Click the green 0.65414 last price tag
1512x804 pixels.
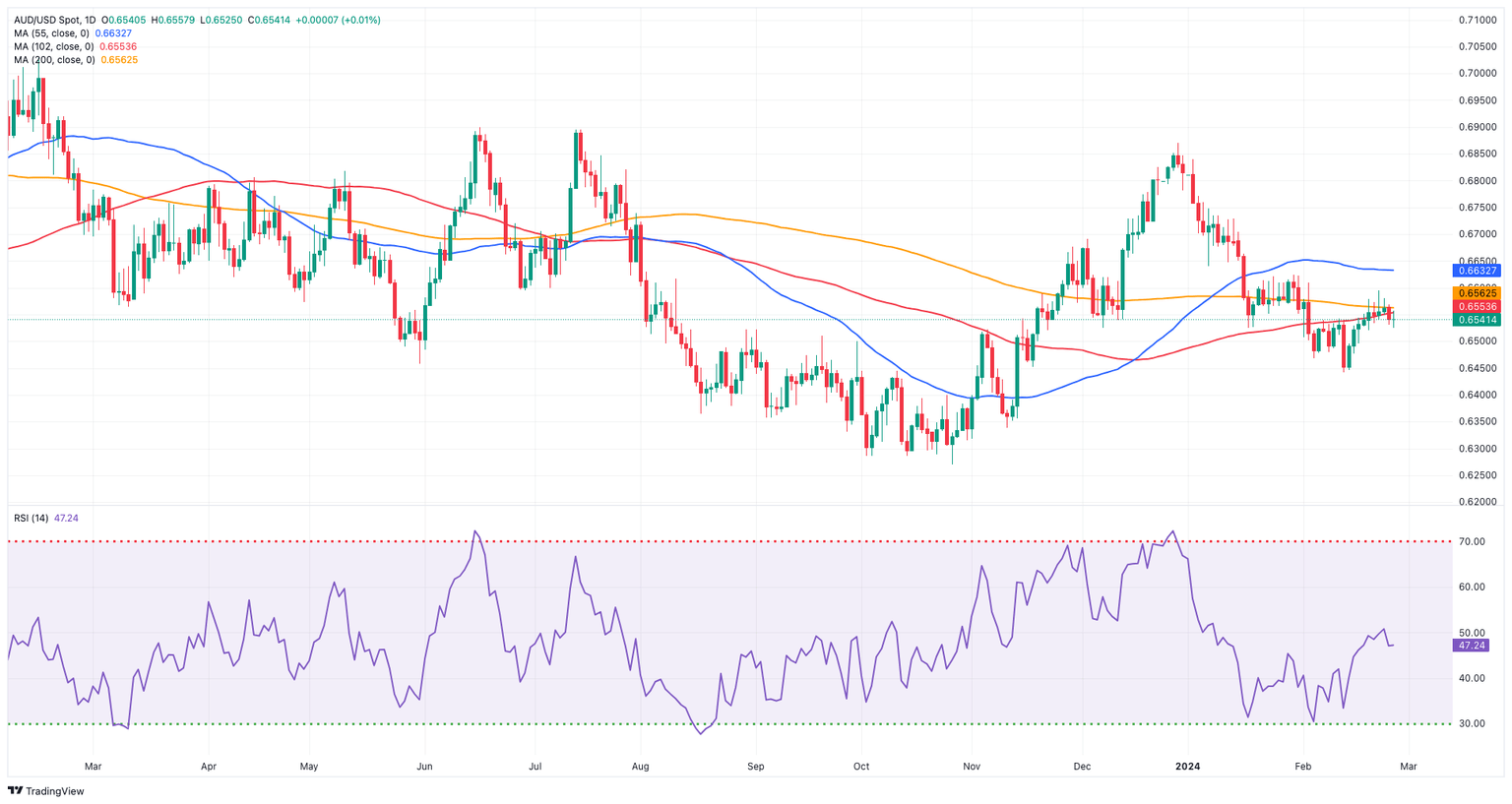(1476, 320)
